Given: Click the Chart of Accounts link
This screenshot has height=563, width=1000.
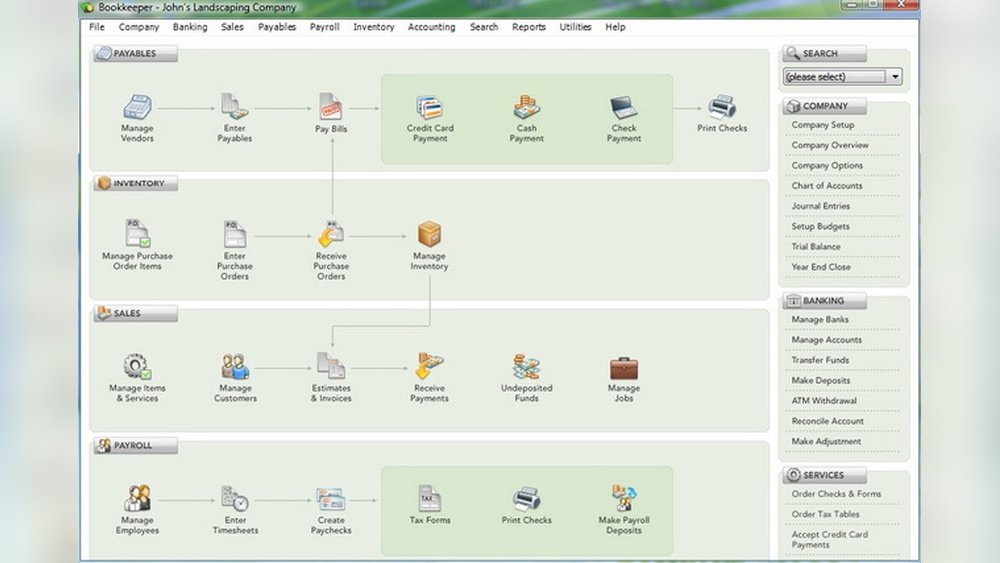Looking at the screenshot, I should pos(827,186).
